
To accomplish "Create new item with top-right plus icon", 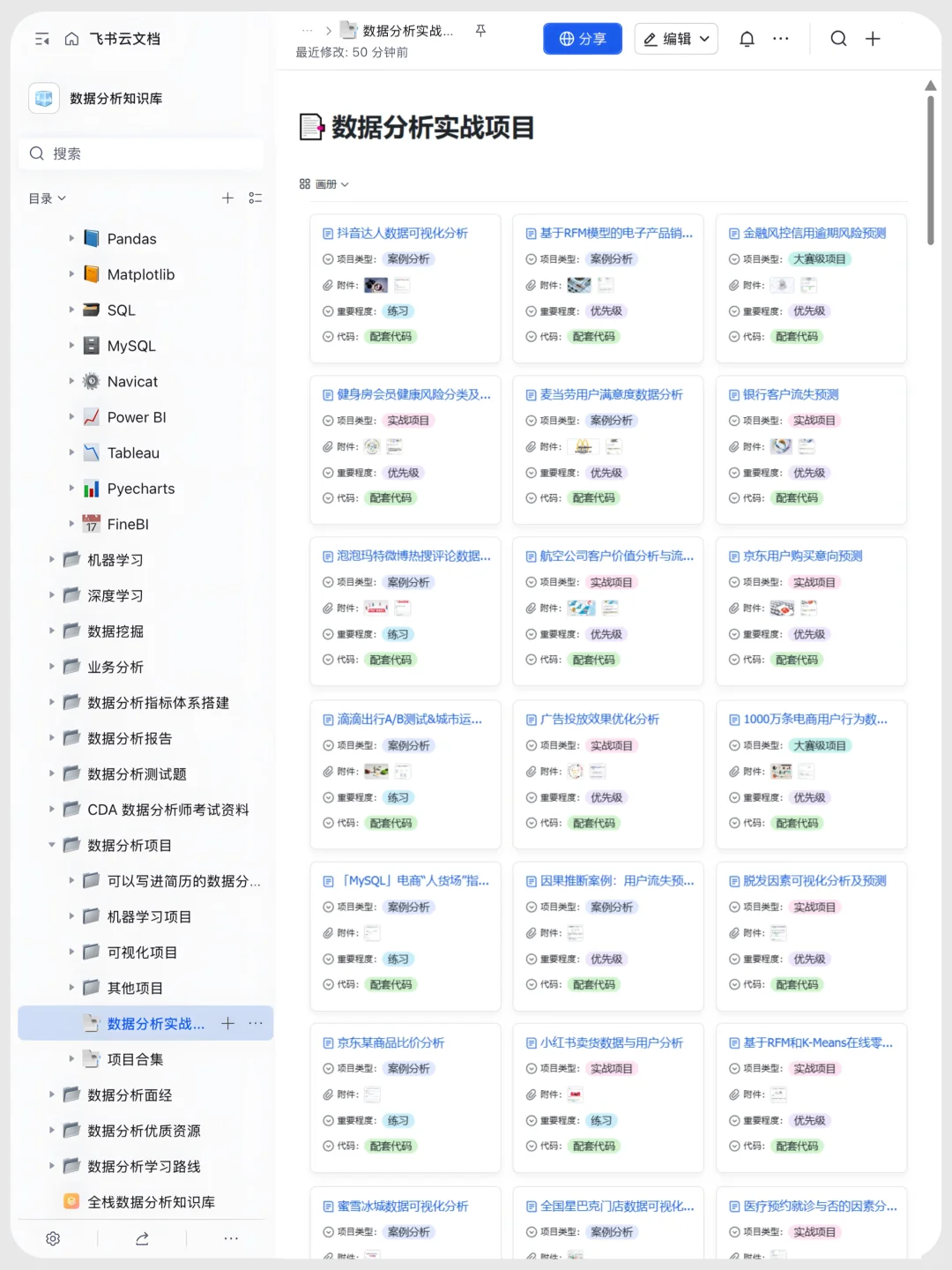I will tap(873, 38).
